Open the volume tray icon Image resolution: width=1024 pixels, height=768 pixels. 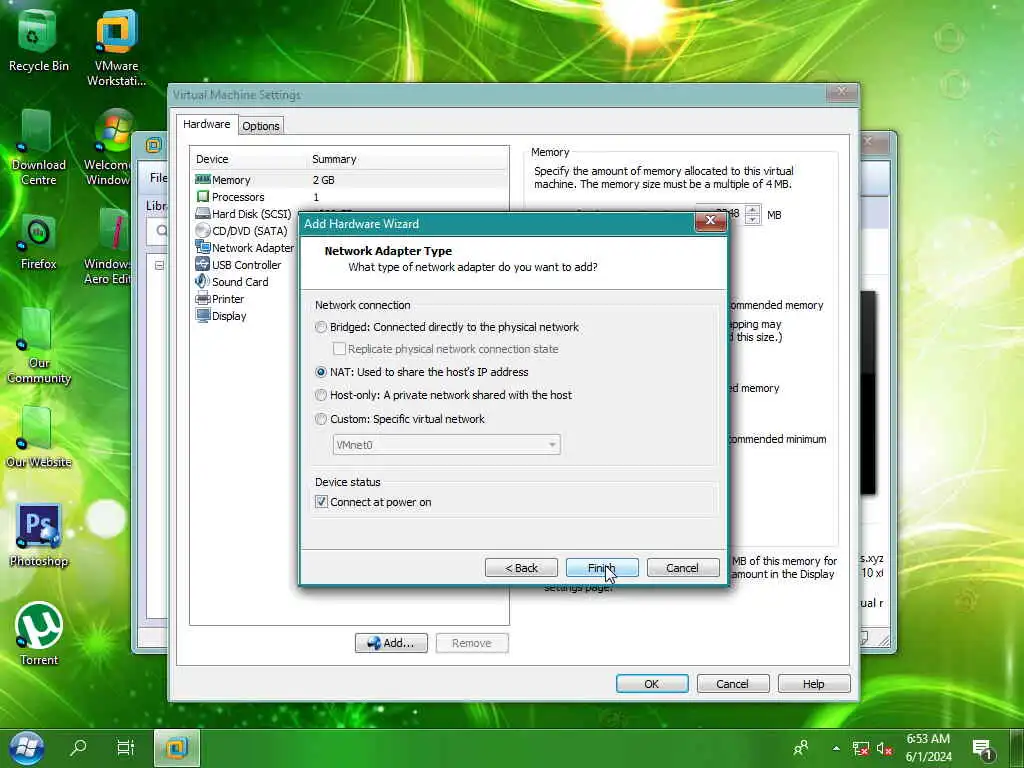coord(884,749)
